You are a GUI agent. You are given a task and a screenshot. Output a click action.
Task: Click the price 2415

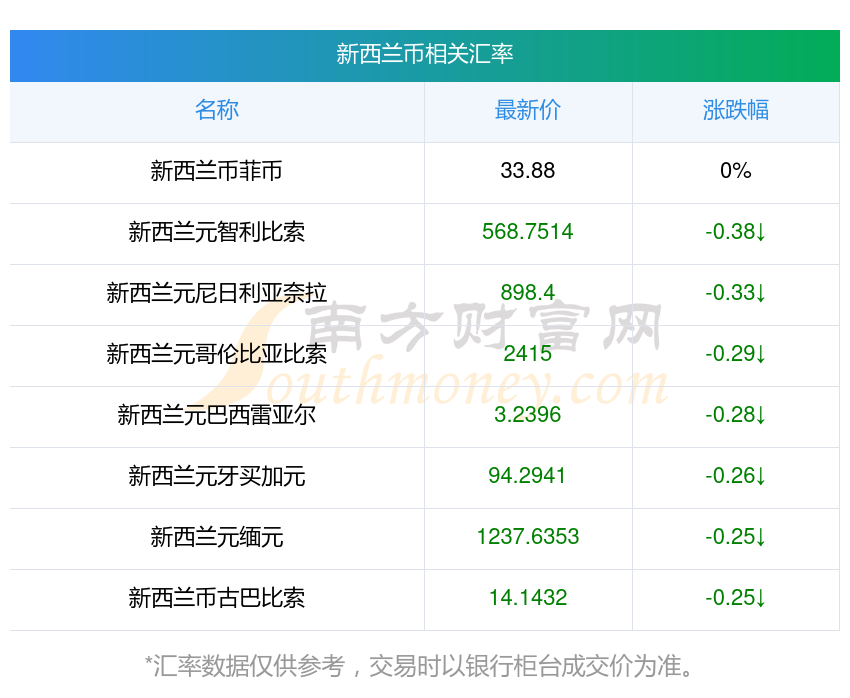pos(527,354)
